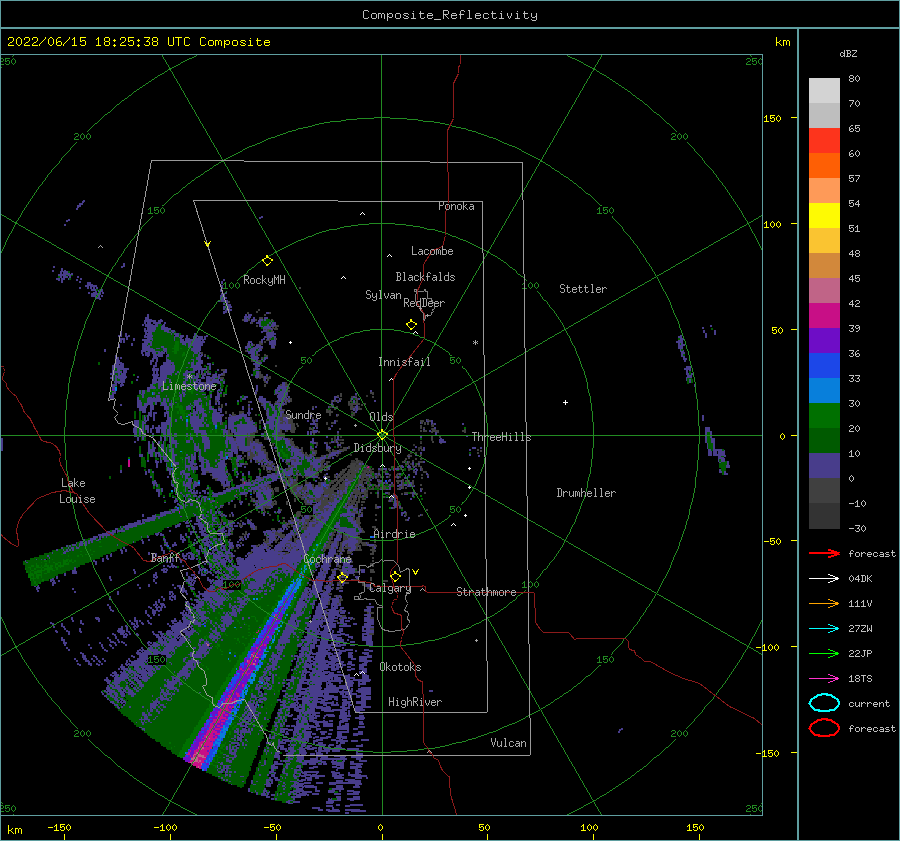Click the RockyMH label
The height and width of the screenshot is (841, 900).
coord(264,280)
